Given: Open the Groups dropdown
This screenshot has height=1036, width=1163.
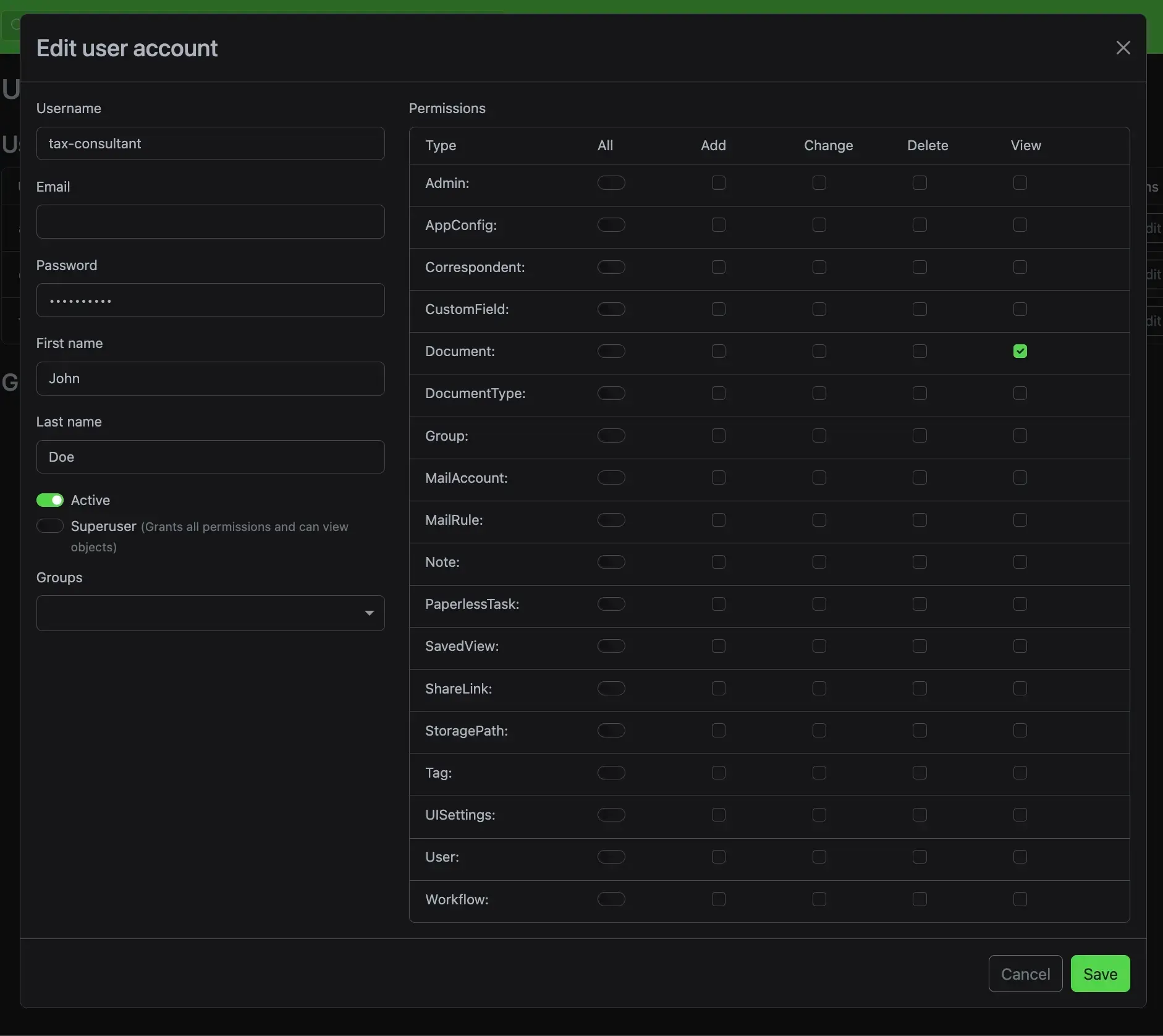Looking at the screenshot, I should 210,613.
